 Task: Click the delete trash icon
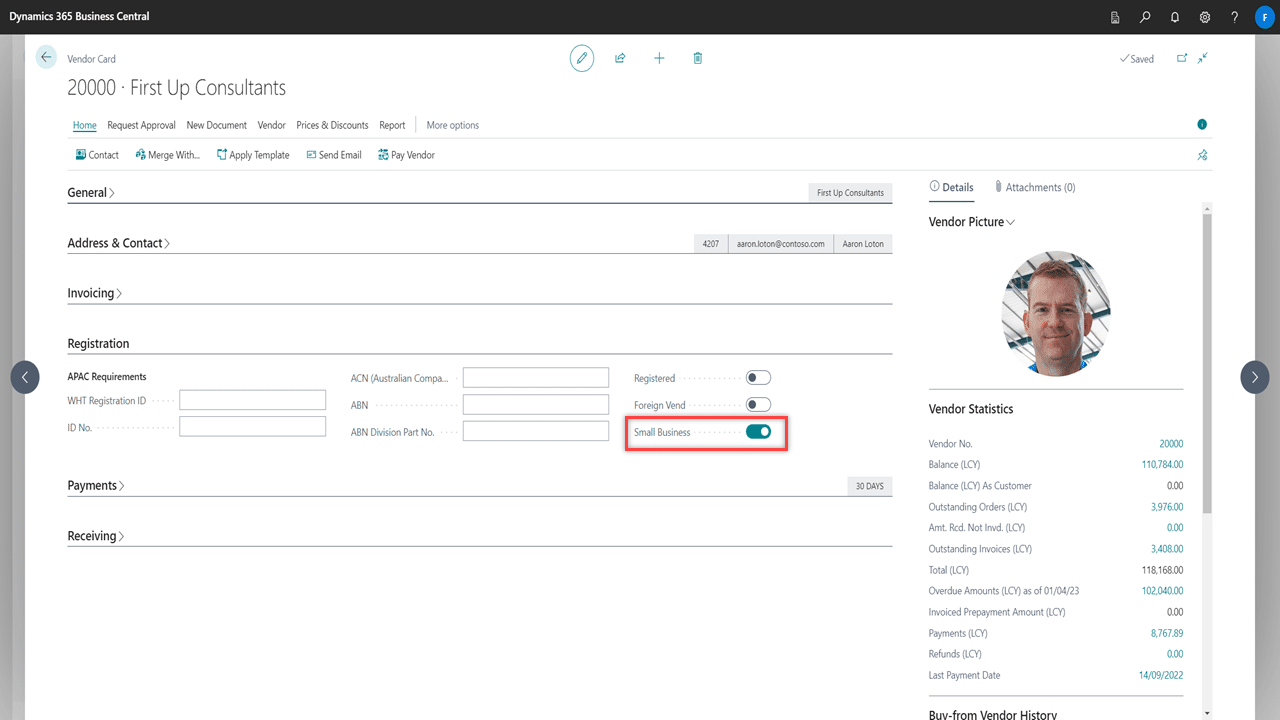pyautogui.click(x=698, y=58)
